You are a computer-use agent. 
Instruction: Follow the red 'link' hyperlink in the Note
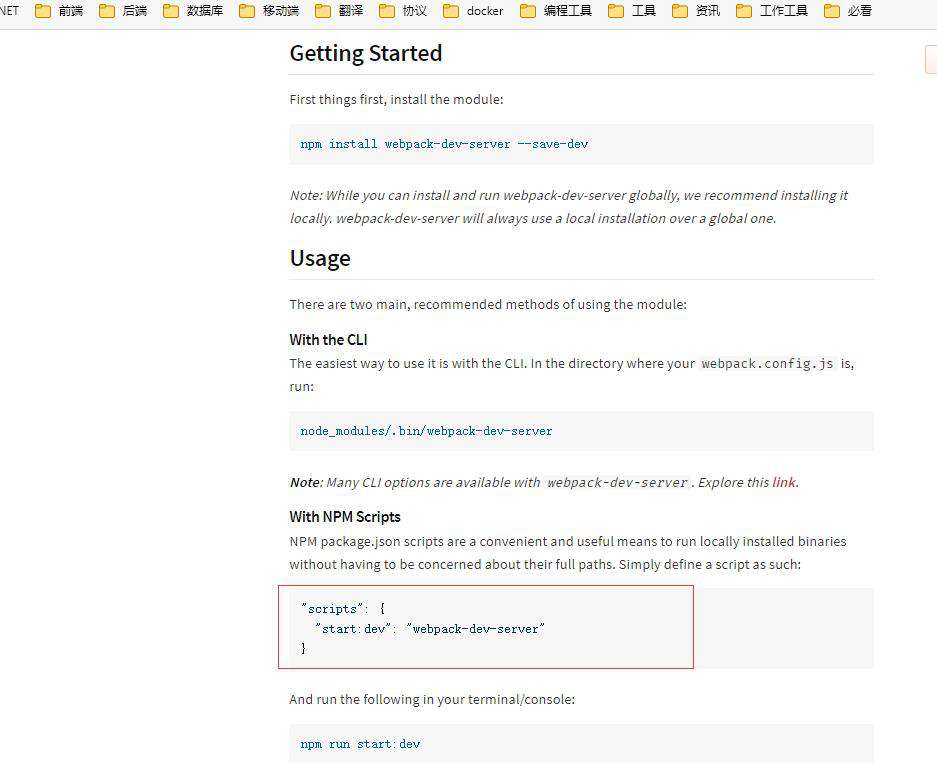(x=783, y=482)
